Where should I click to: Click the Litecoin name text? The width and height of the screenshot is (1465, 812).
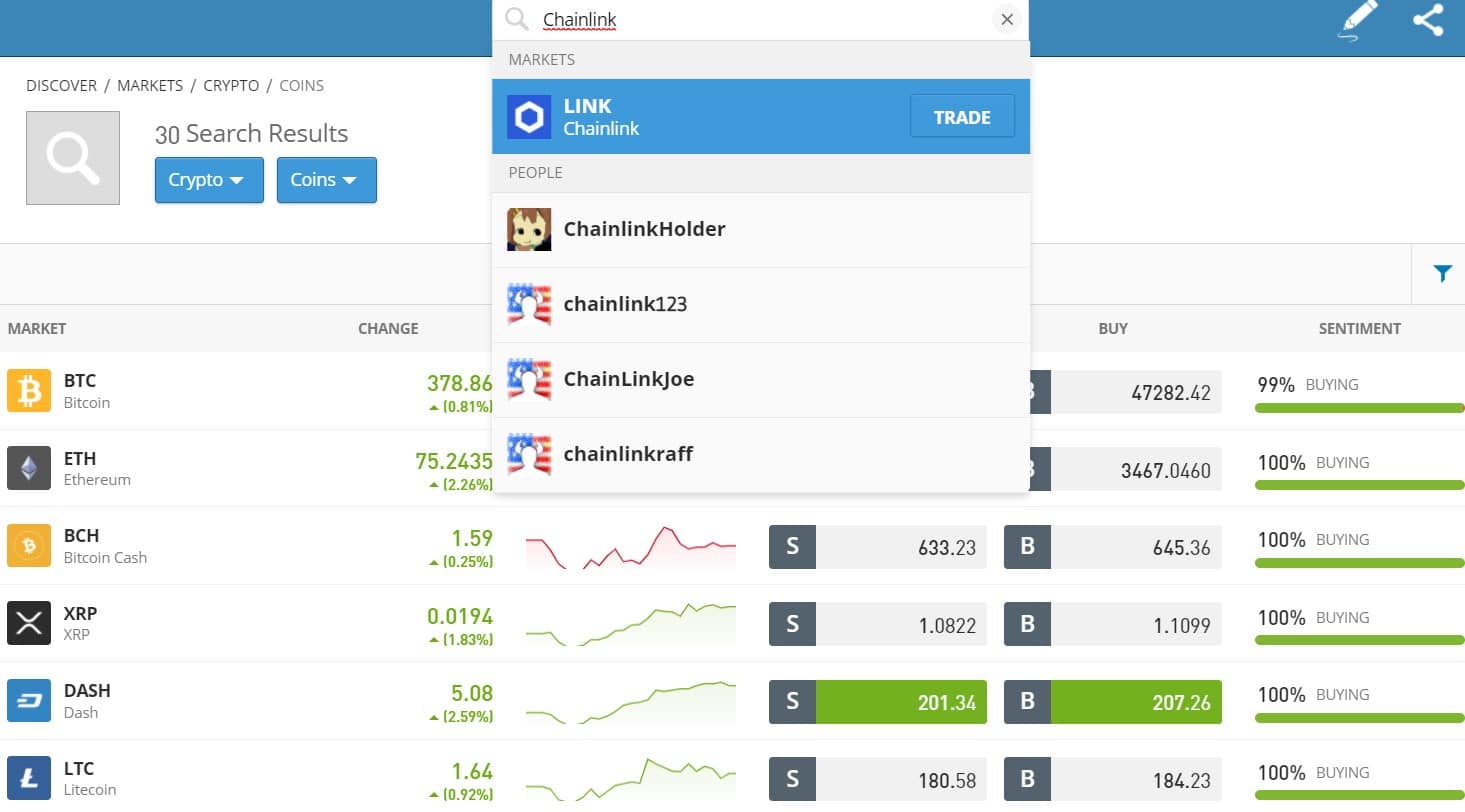click(x=90, y=790)
